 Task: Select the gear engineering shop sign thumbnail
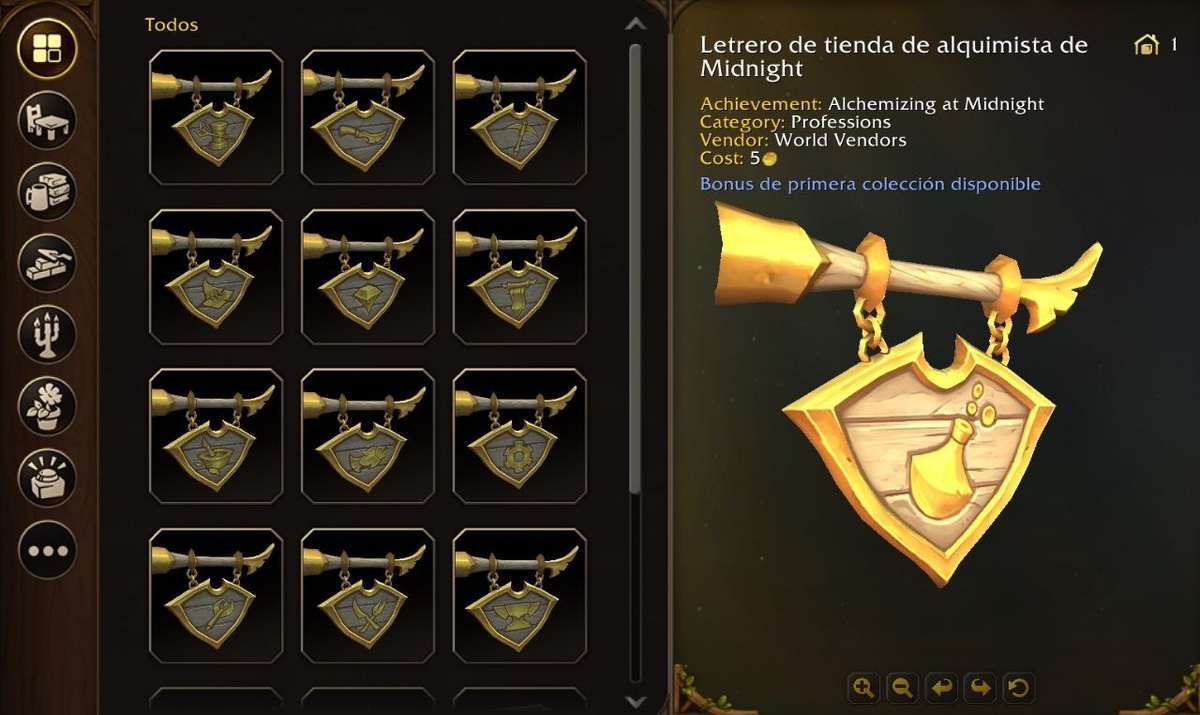pos(520,435)
